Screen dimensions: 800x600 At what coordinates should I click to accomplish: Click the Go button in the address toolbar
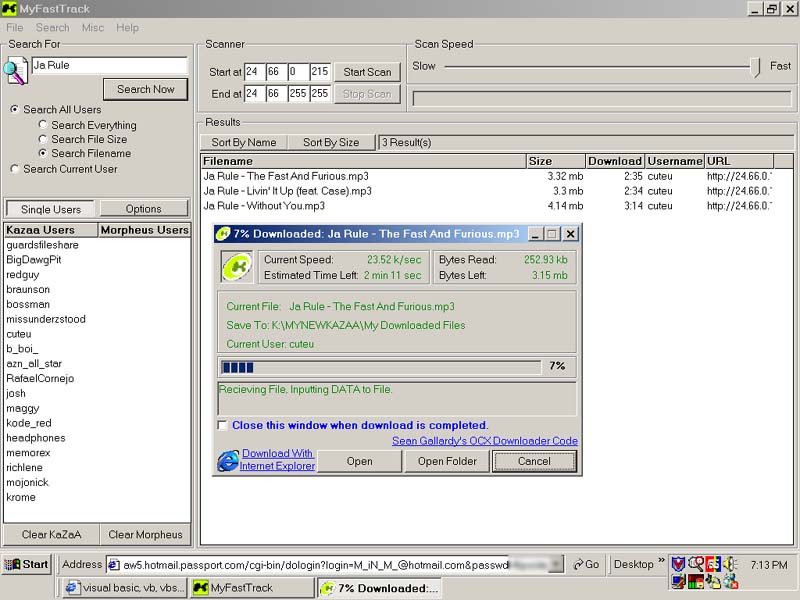pos(586,564)
